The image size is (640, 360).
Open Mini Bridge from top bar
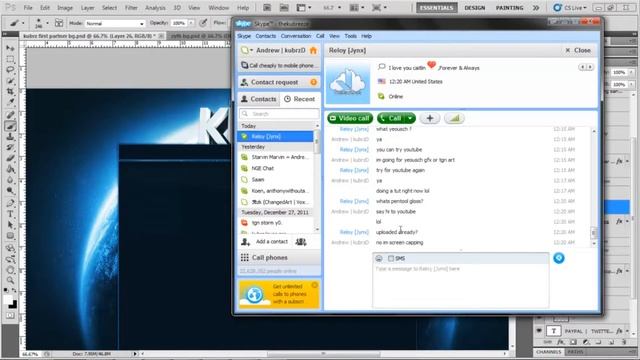coord(284,8)
